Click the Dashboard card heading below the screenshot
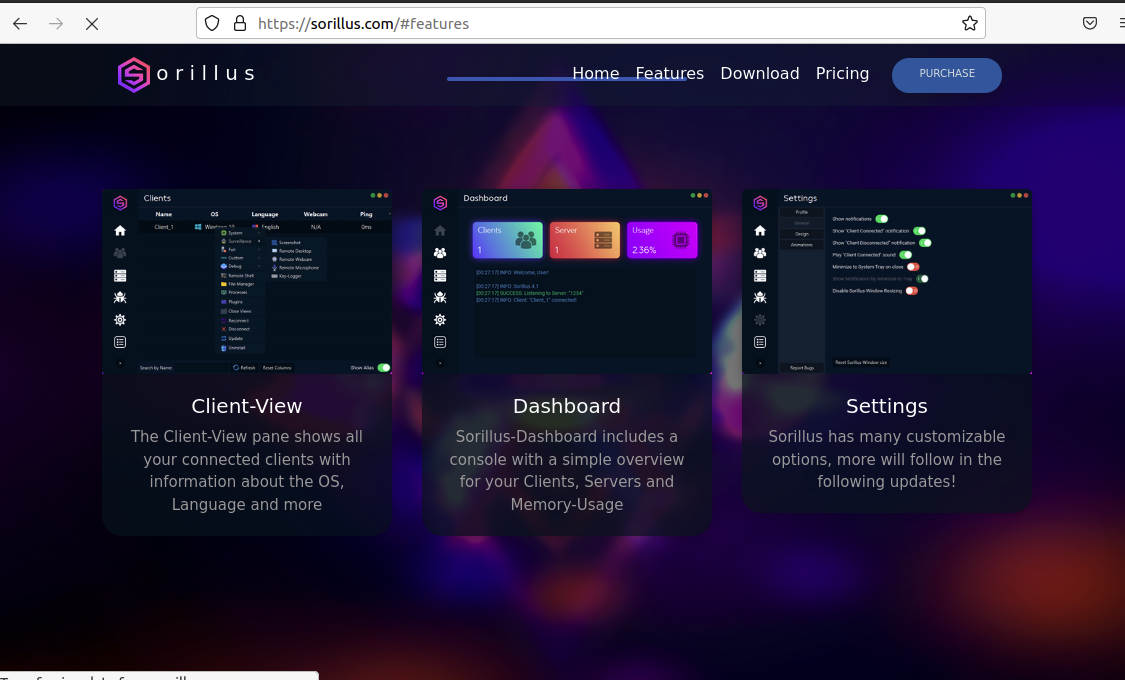 [567, 406]
